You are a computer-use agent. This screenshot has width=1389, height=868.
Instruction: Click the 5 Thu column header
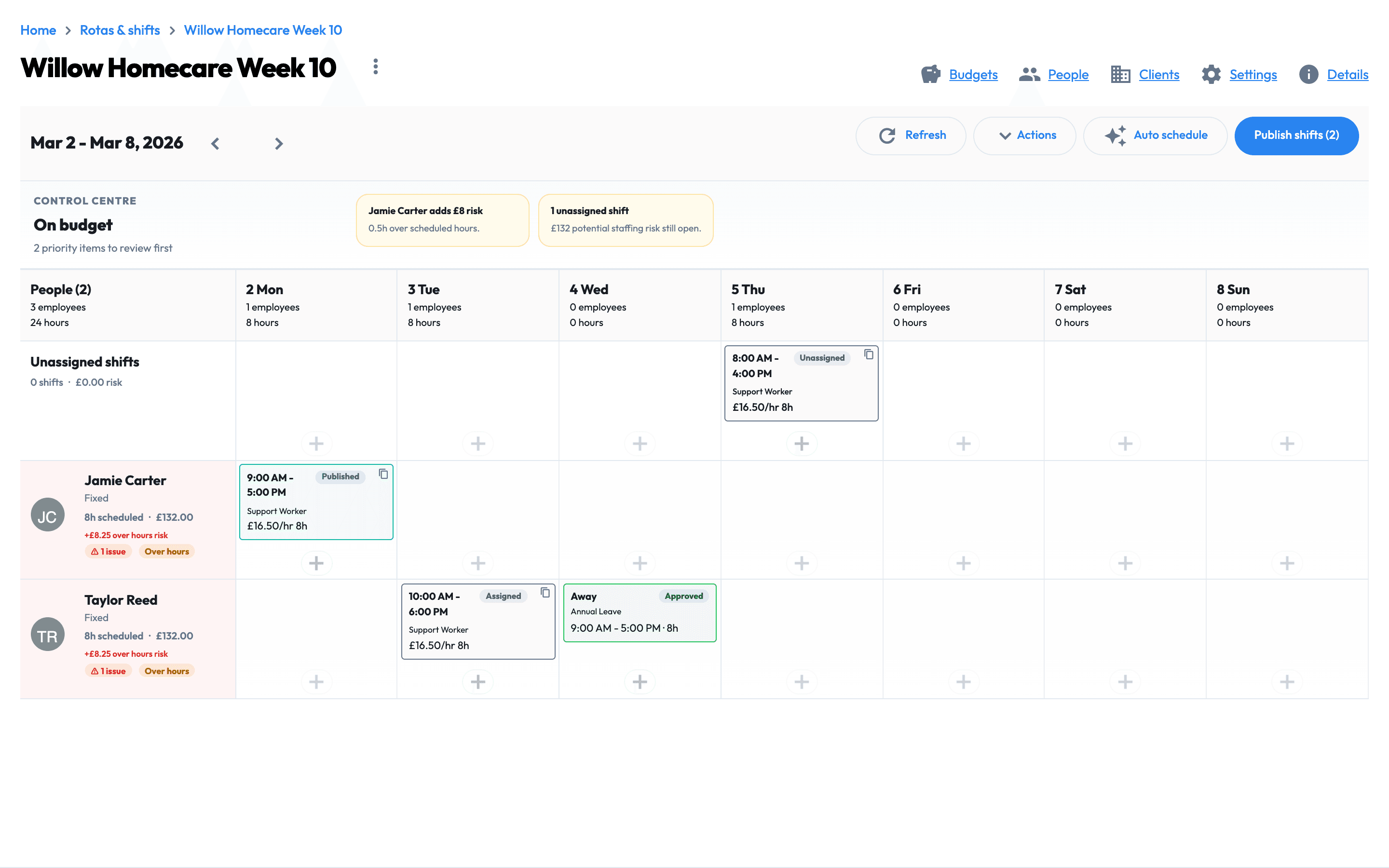(x=801, y=305)
